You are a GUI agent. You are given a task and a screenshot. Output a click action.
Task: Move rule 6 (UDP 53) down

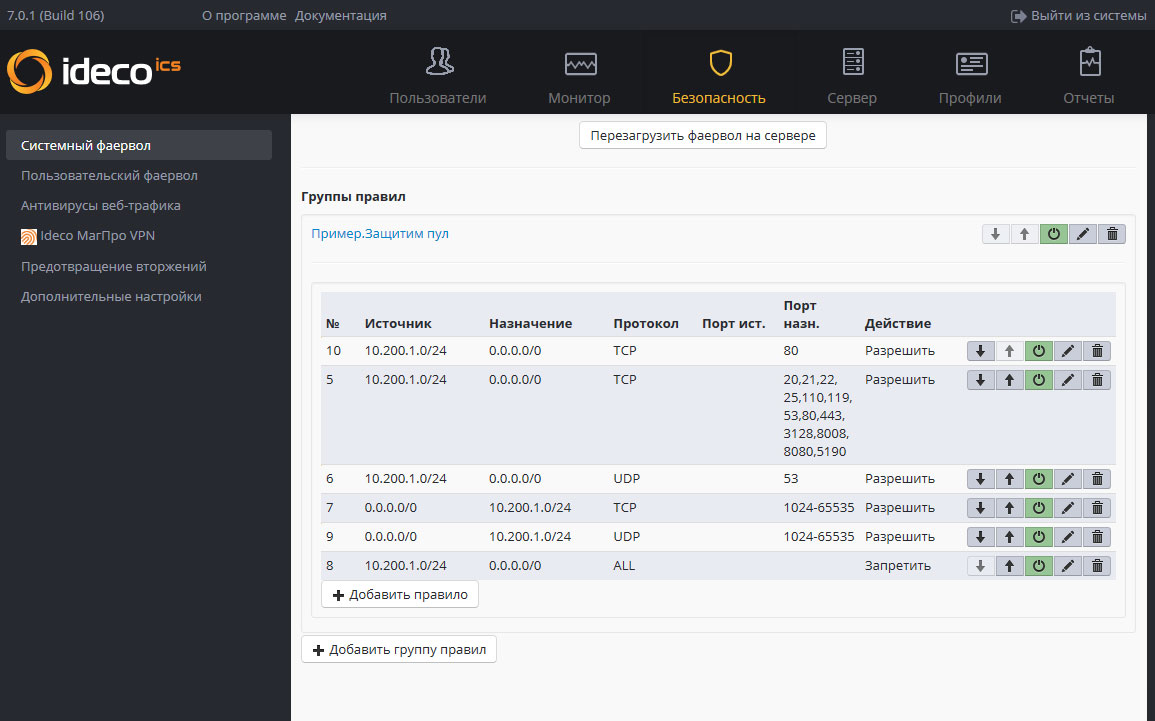tap(980, 479)
